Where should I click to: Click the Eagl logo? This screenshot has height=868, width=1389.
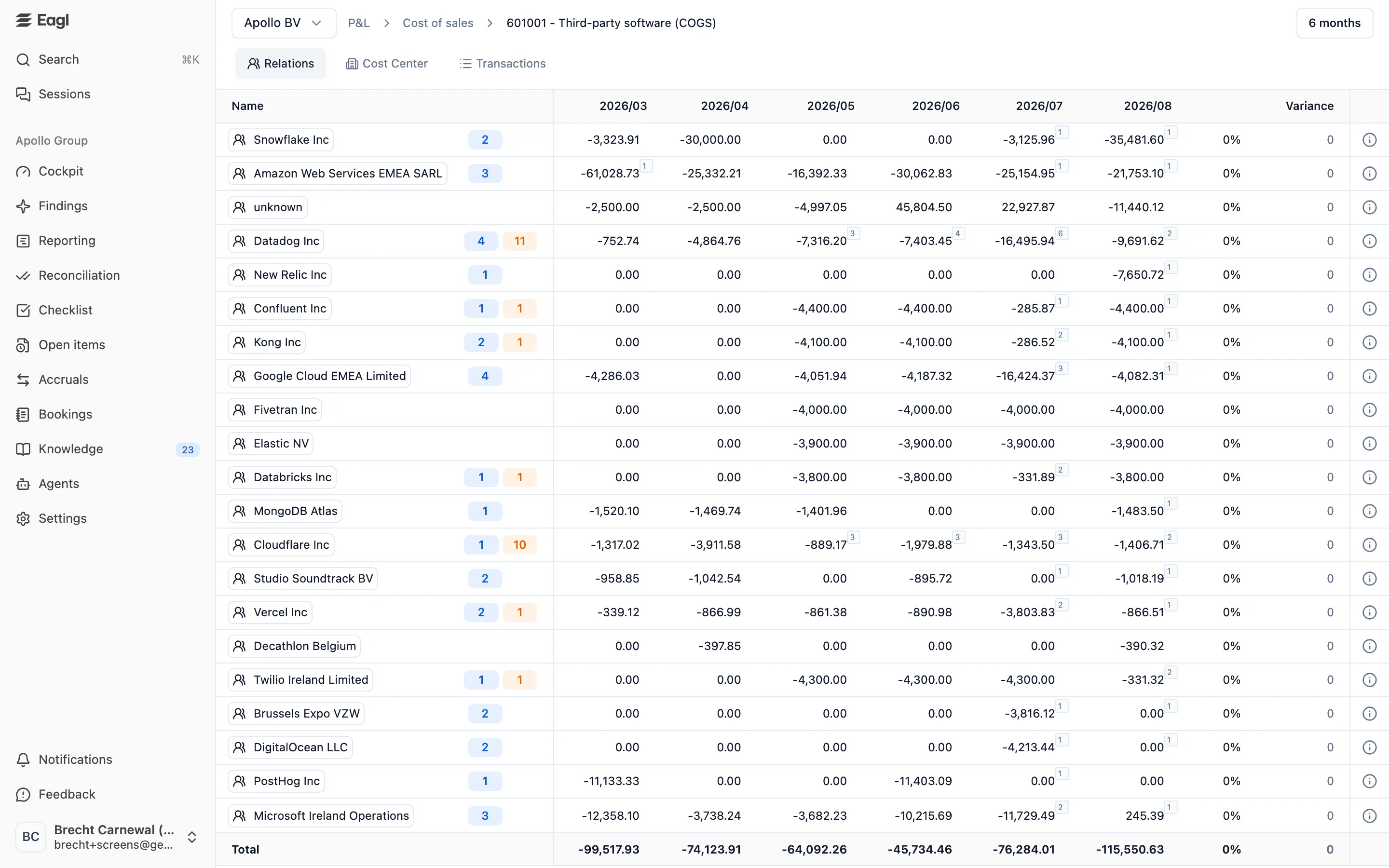tap(42, 21)
